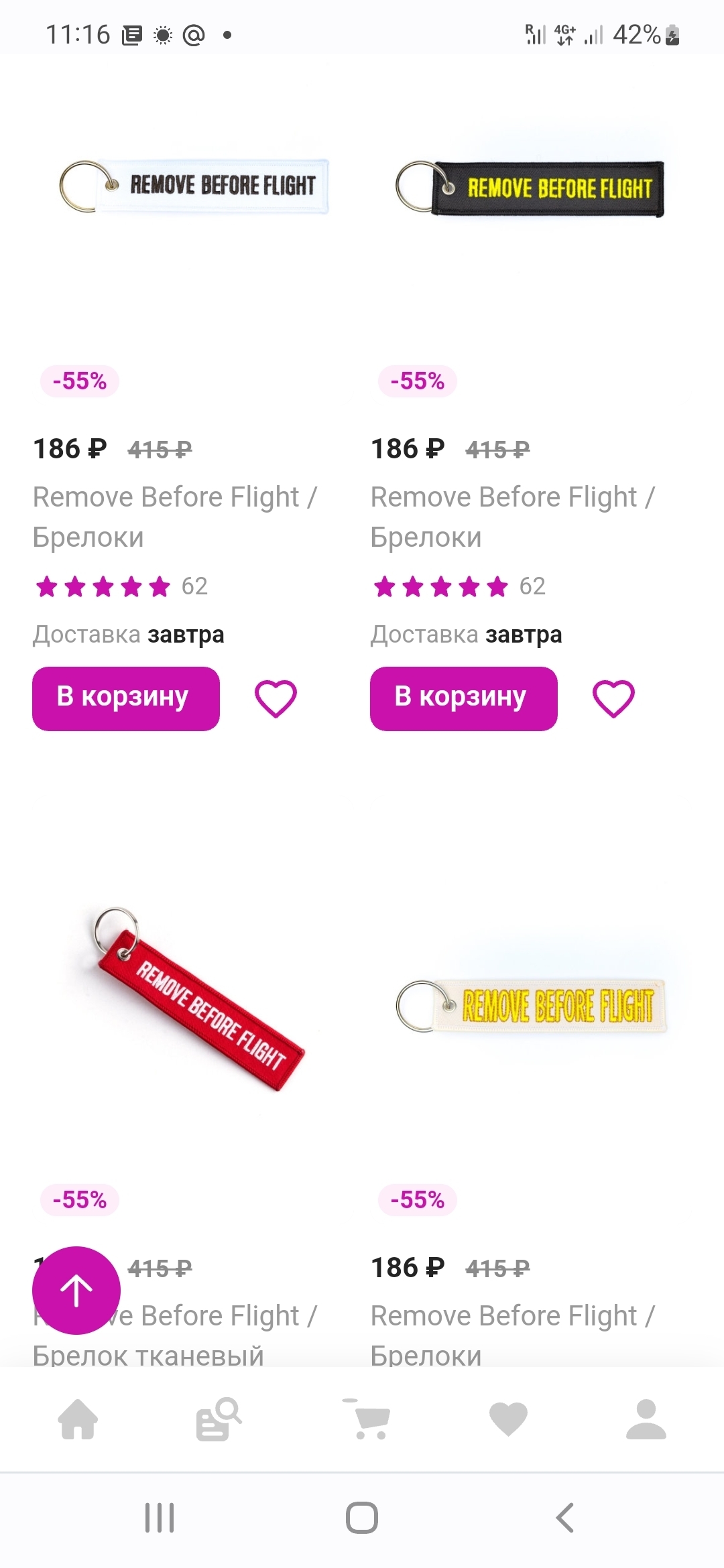Viewport: 724px width, 1568px height.
Task: Open favorites tab in bottom navigation
Action: (508, 1419)
